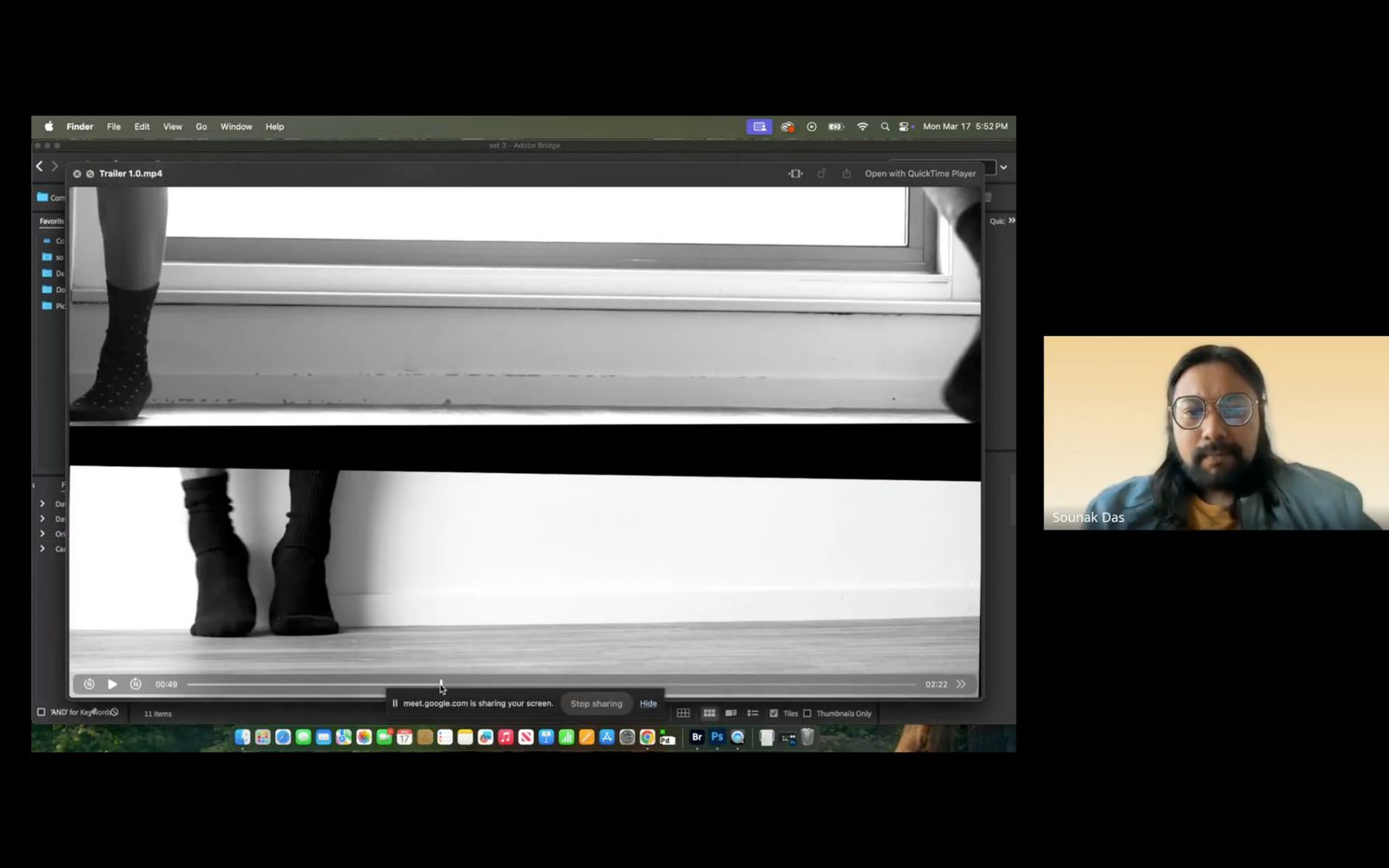1389x868 pixels.
Task: Open Photoshop from the dock
Action: (x=717, y=737)
